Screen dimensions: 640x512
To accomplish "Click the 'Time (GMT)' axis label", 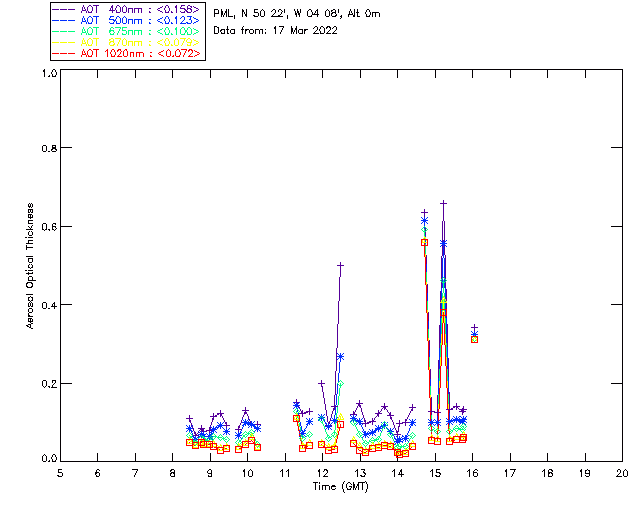I will (x=341, y=487).
